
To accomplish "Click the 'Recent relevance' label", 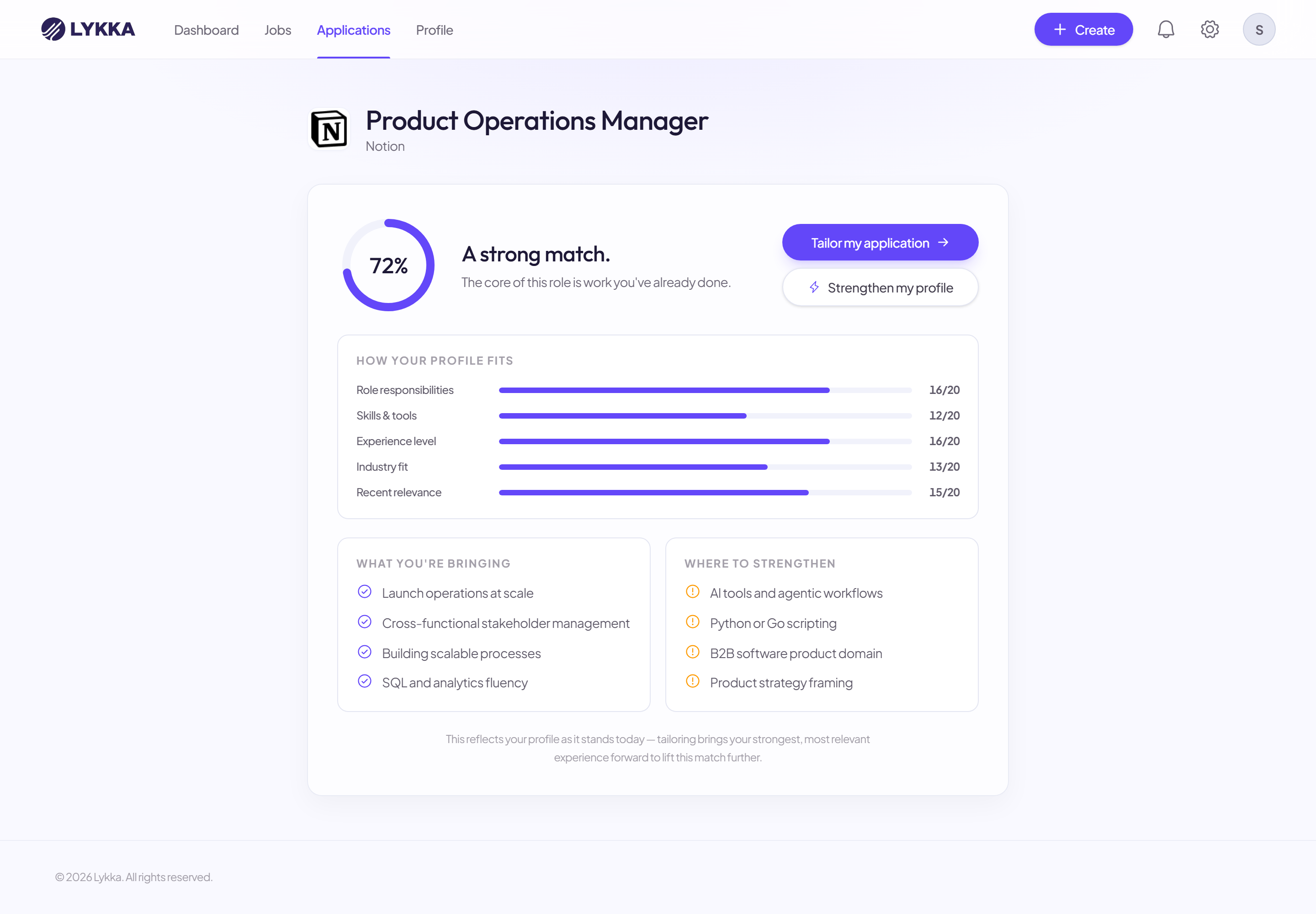I will pos(398,493).
